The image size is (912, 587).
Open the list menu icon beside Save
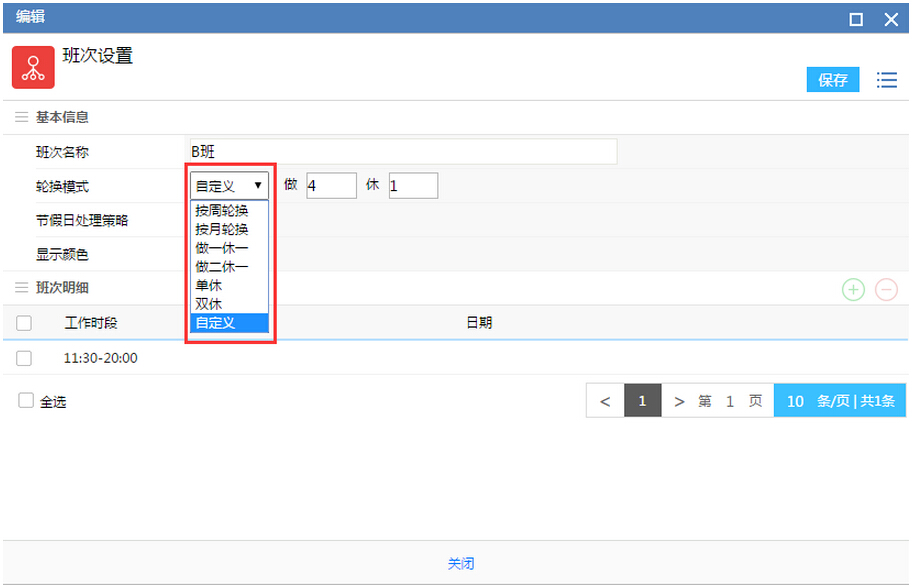[x=886, y=80]
